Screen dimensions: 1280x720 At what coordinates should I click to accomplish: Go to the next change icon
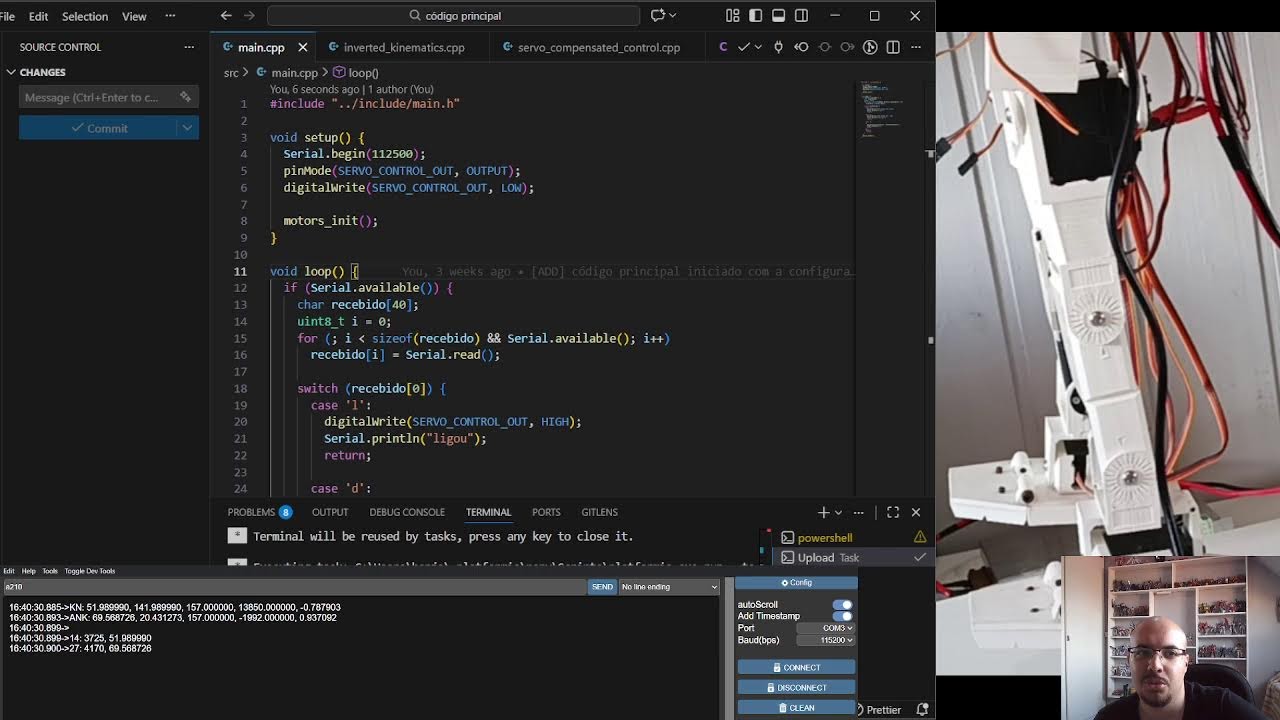click(x=847, y=47)
